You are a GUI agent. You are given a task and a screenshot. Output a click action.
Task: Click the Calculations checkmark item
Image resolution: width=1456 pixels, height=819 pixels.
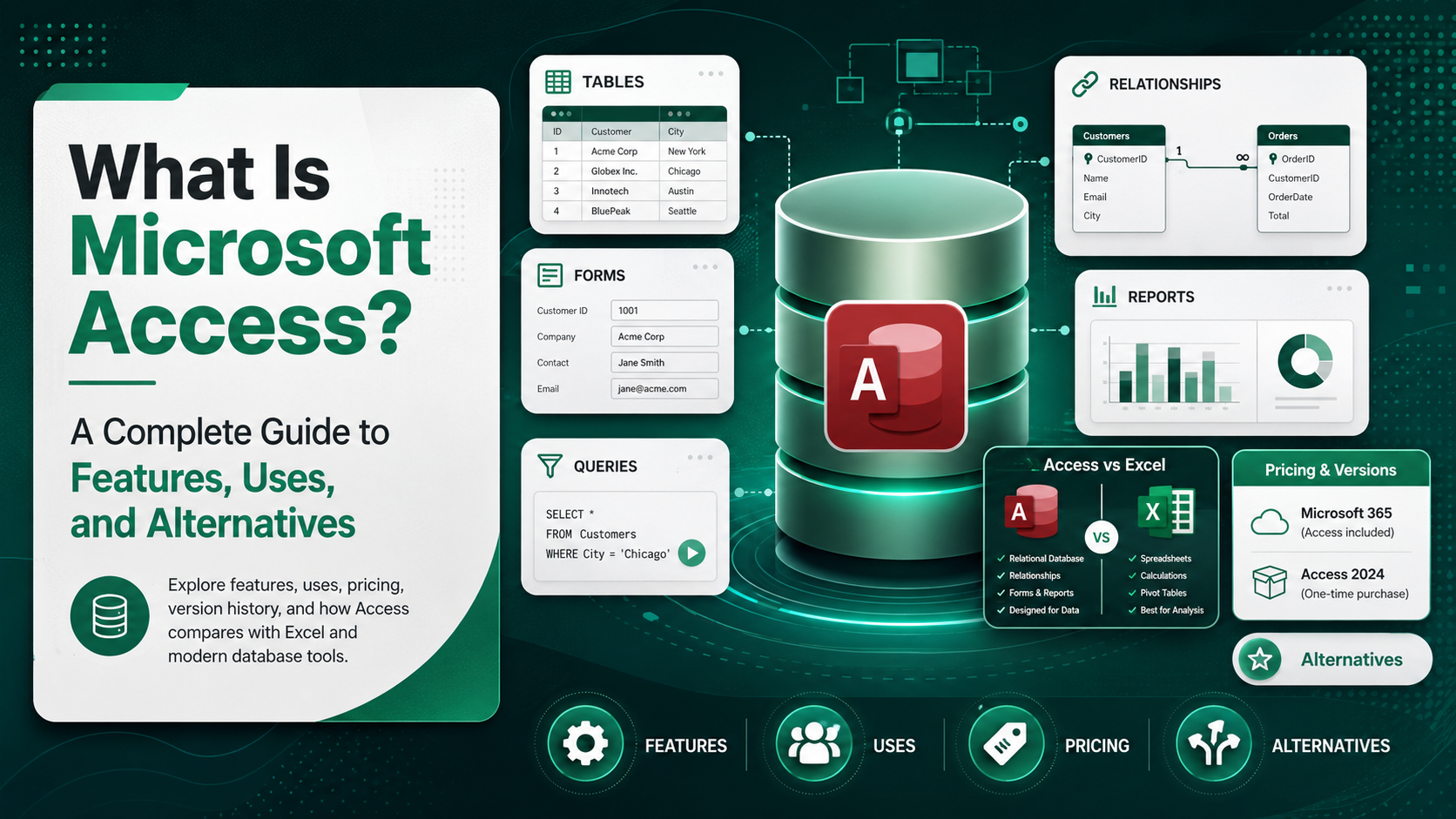tap(1157, 576)
